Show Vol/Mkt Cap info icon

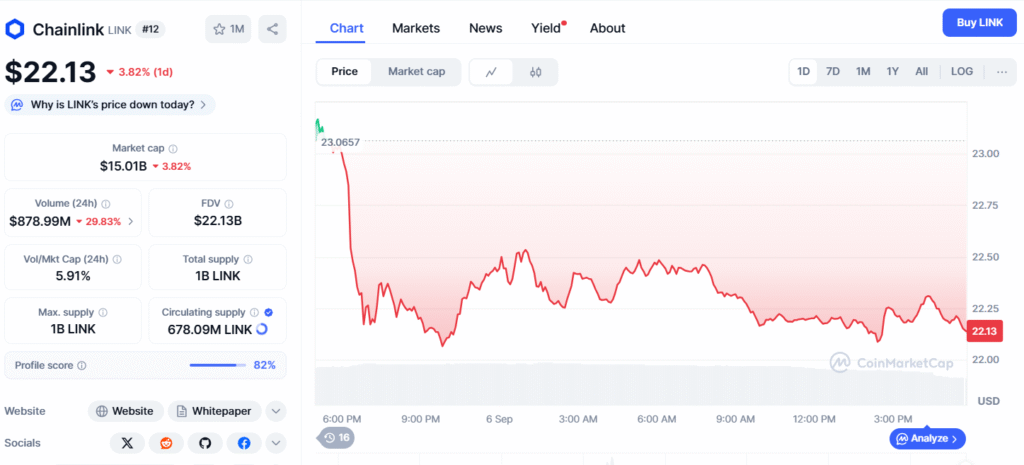pyautogui.click(x=118, y=259)
